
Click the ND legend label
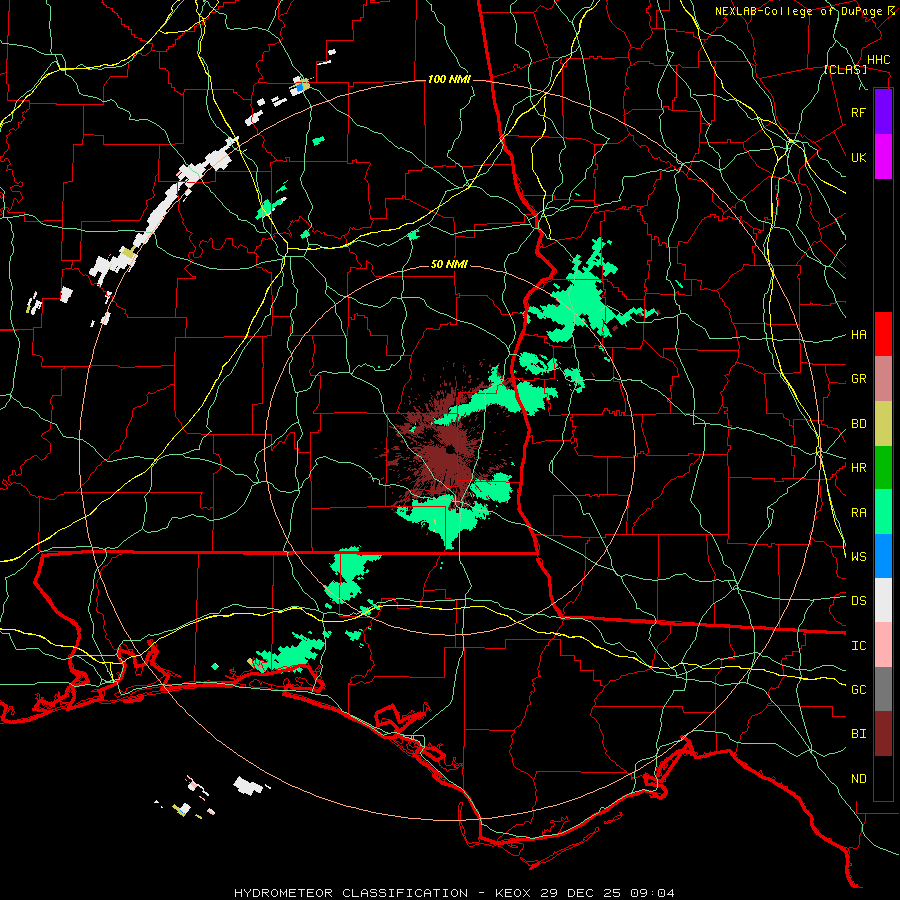point(858,779)
